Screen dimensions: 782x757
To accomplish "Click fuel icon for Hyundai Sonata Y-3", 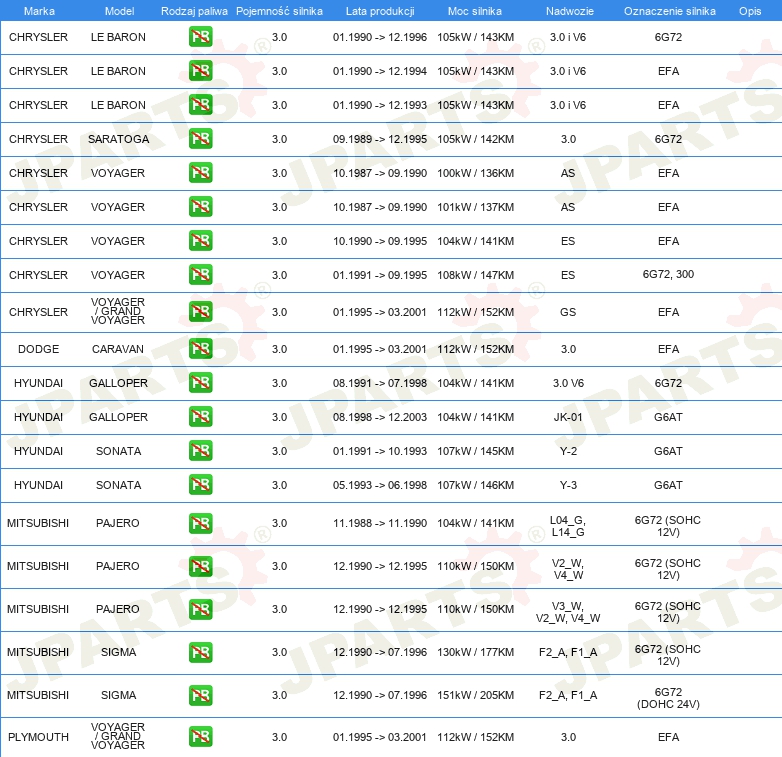I will click(x=200, y=485).
